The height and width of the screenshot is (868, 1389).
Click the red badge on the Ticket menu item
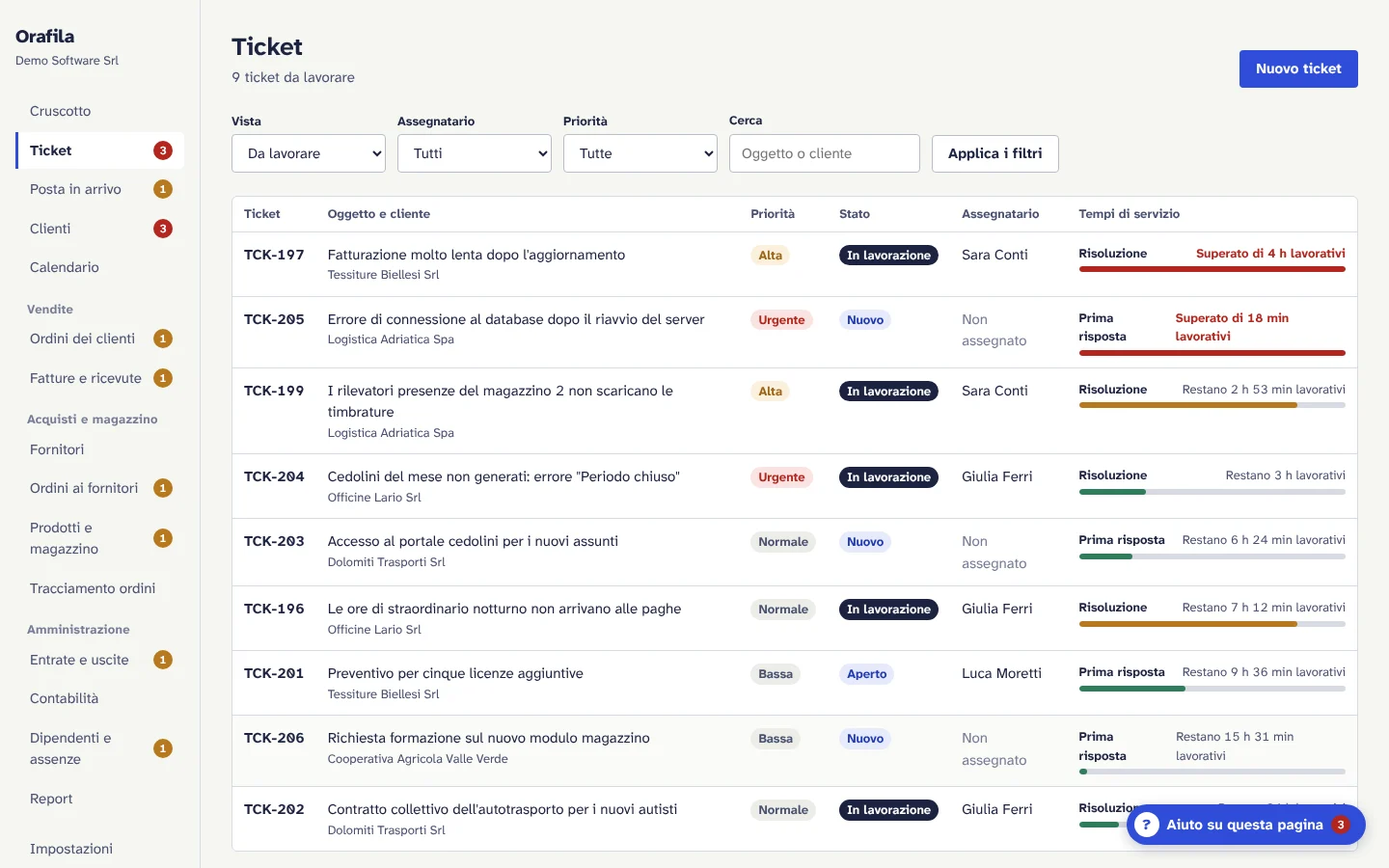click(163, 150)
